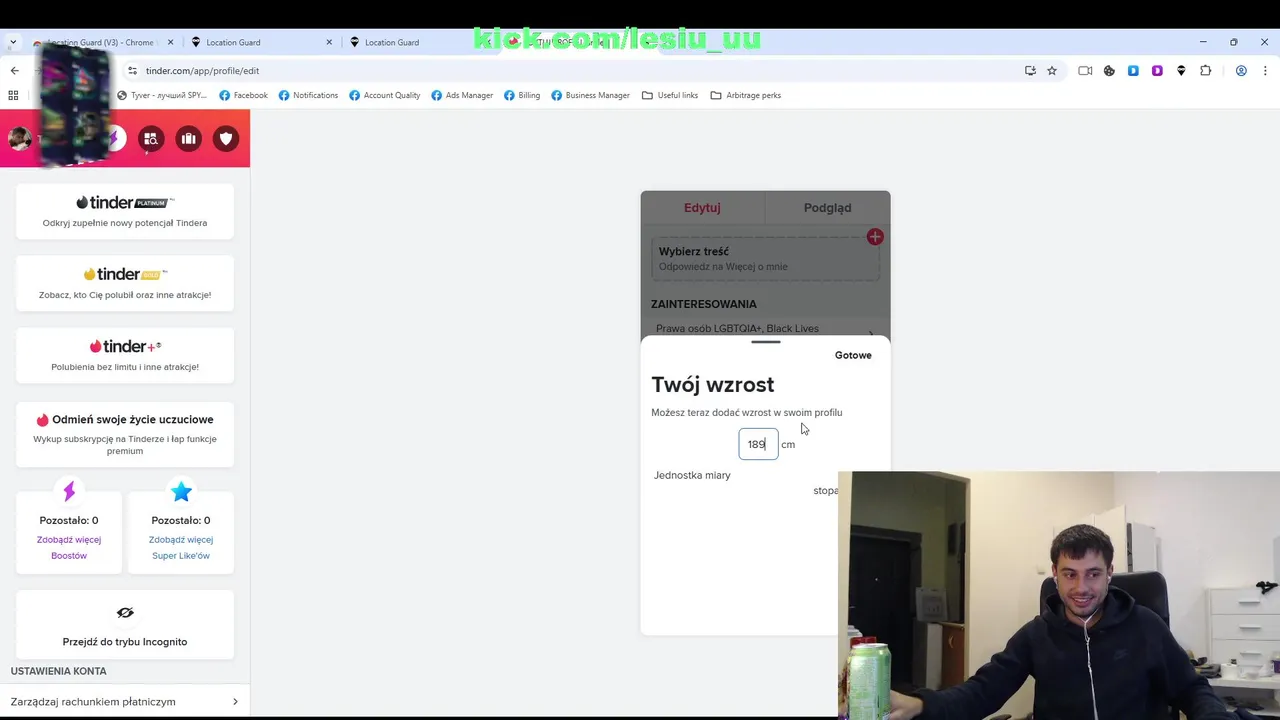Viewport: 1280px width, 720px height.
Task: Click the purple D extension icon
Action: (x=1157, y=71)
